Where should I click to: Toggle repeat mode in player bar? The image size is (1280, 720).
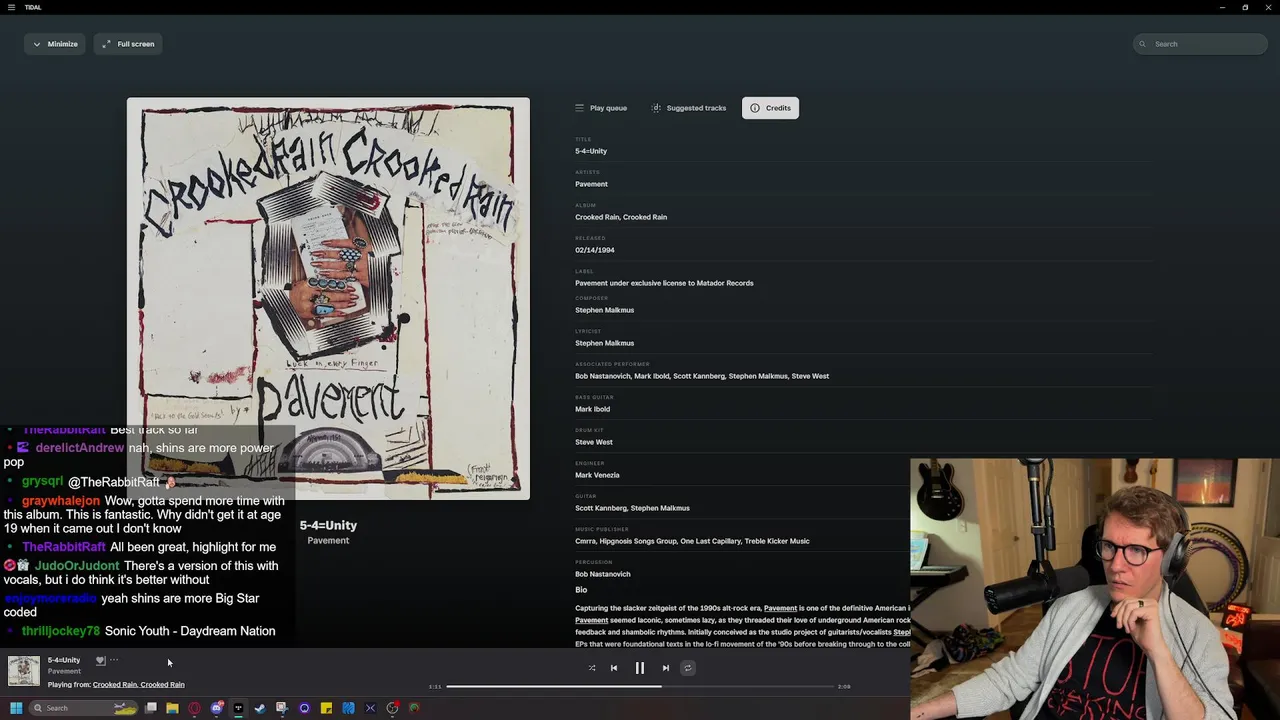click(688, 668)
